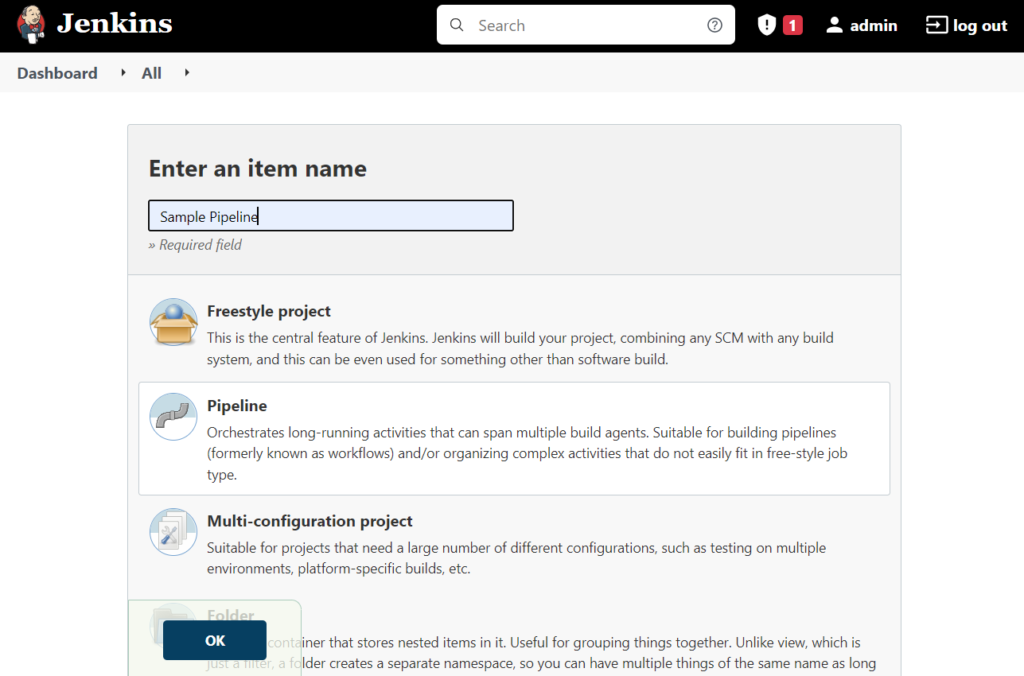The height and width of the screenshot is (676, 1024).
Task: Click the Jenkins head logo
Action: click(x=30, y=24)
